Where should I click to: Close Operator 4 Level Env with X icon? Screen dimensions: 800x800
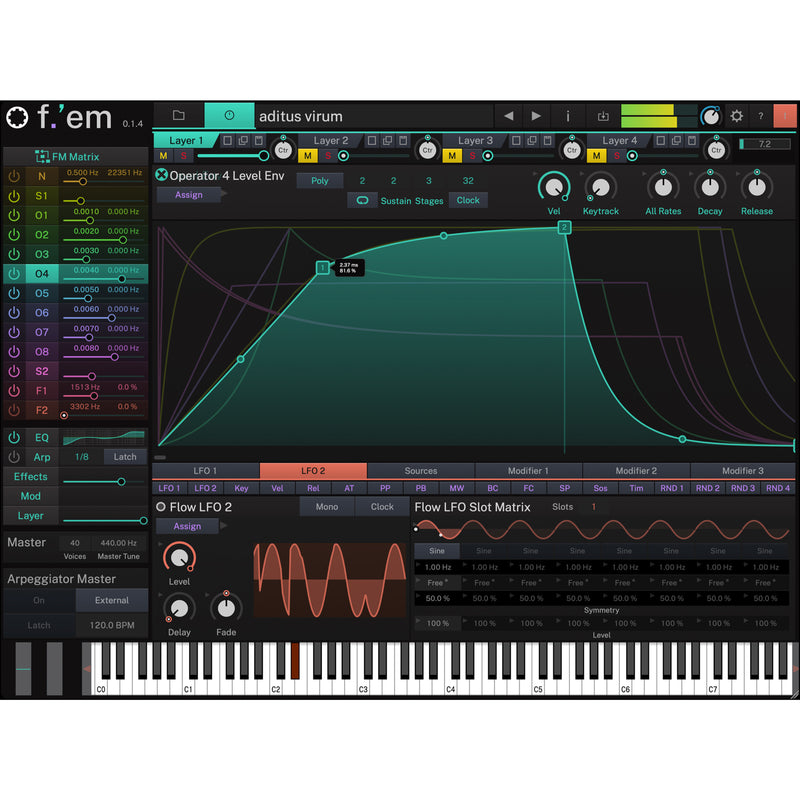(162, 176)
